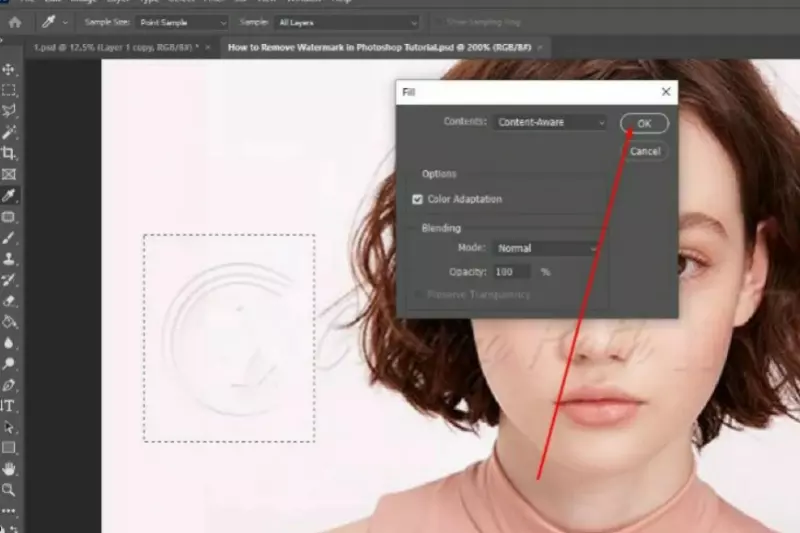Image resolution: width=800 pixels, height=533 pixels.
Task: Select the Pen tool
Action: pyautogui.click(x=9, y=385)
